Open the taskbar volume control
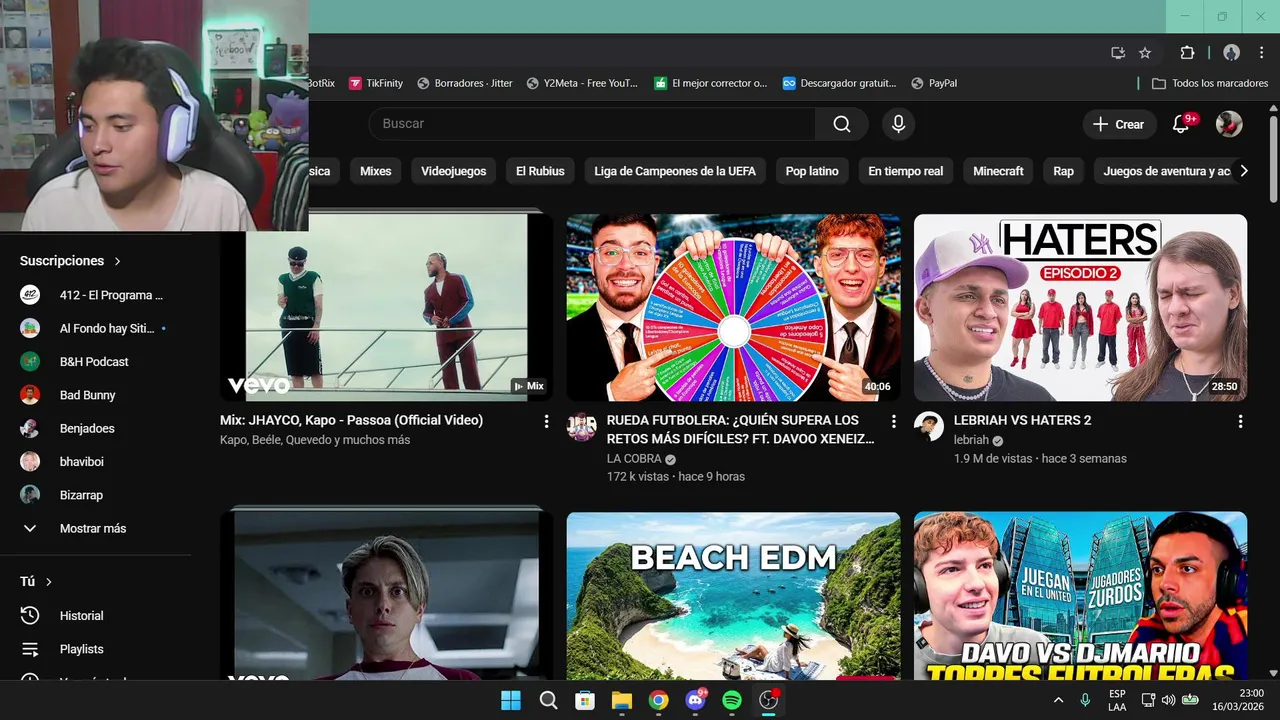This screenshot has width=1280, height=720. pyautogui.click(x=1168, y=700)
